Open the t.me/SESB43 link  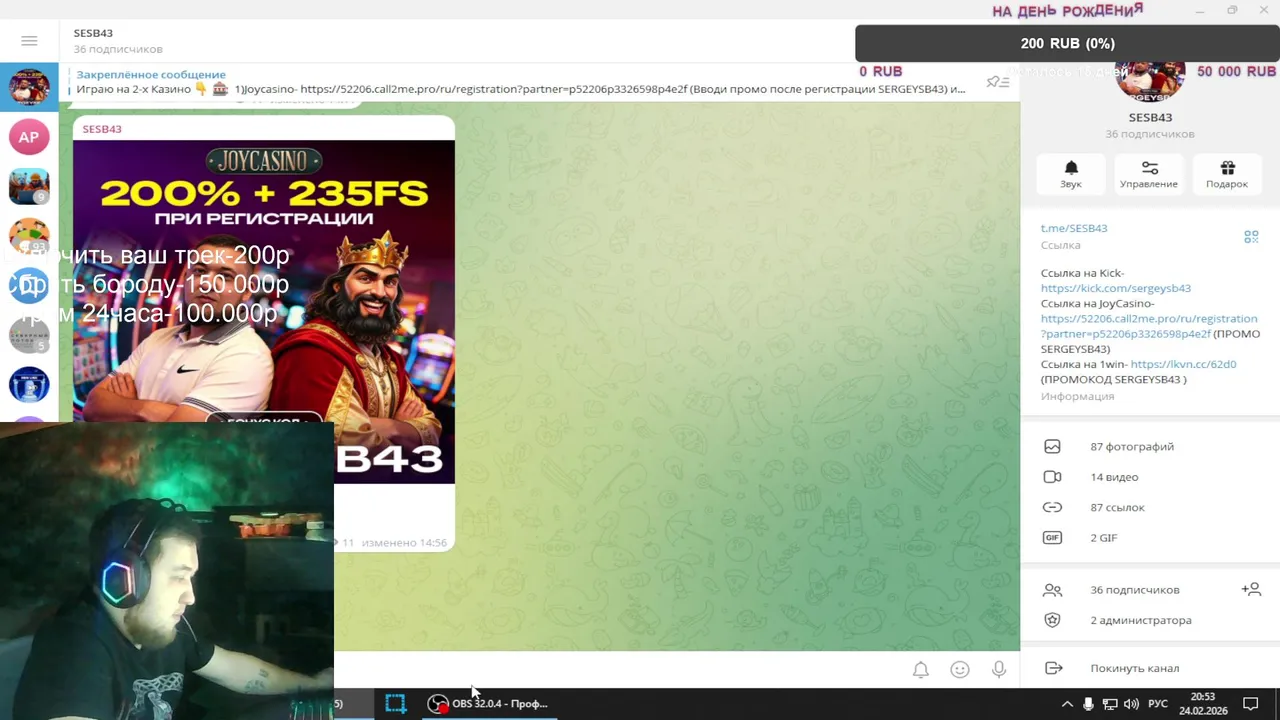click(1074, 228)
